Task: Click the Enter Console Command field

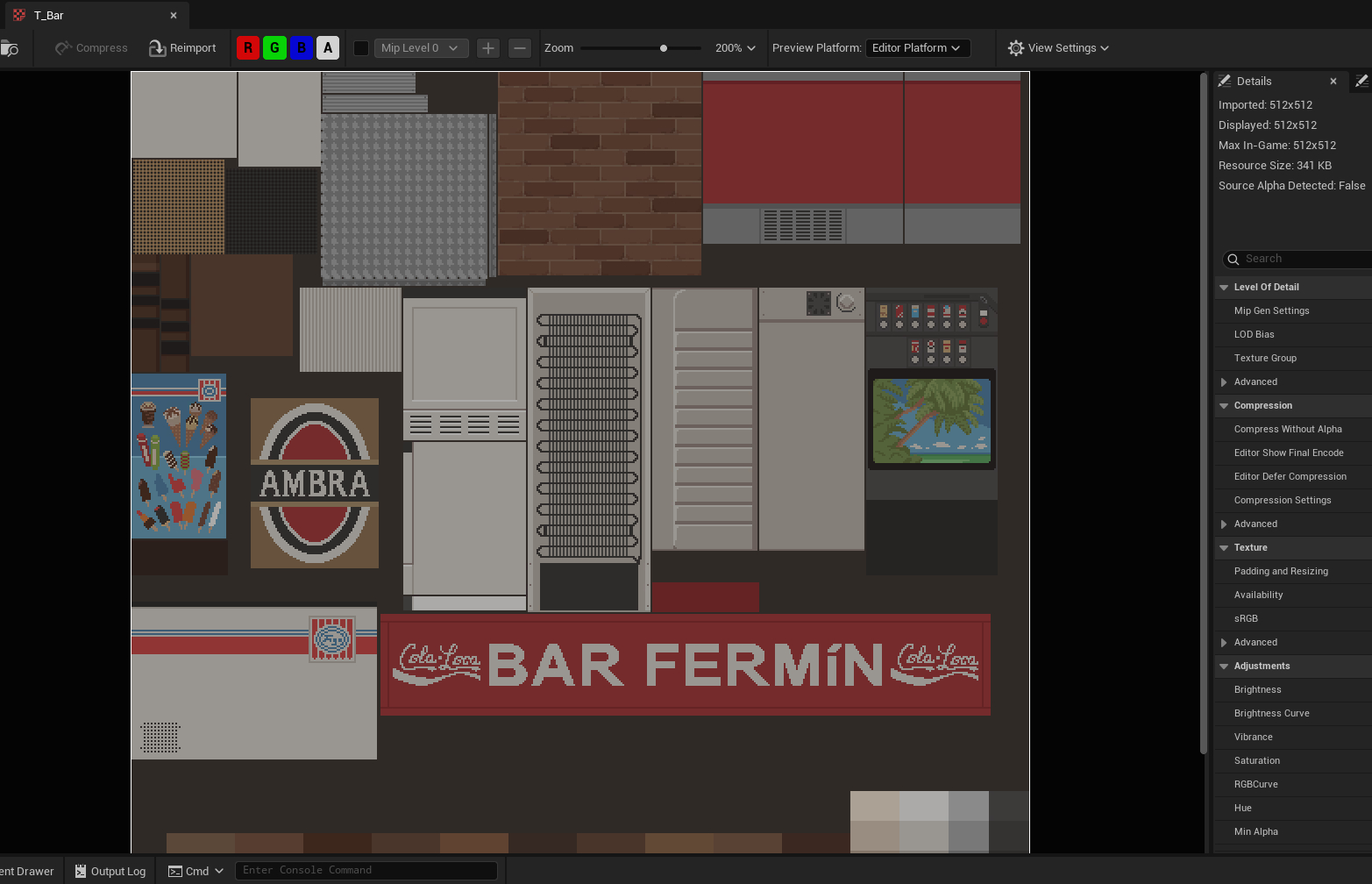Action: (x=366, y=870)
